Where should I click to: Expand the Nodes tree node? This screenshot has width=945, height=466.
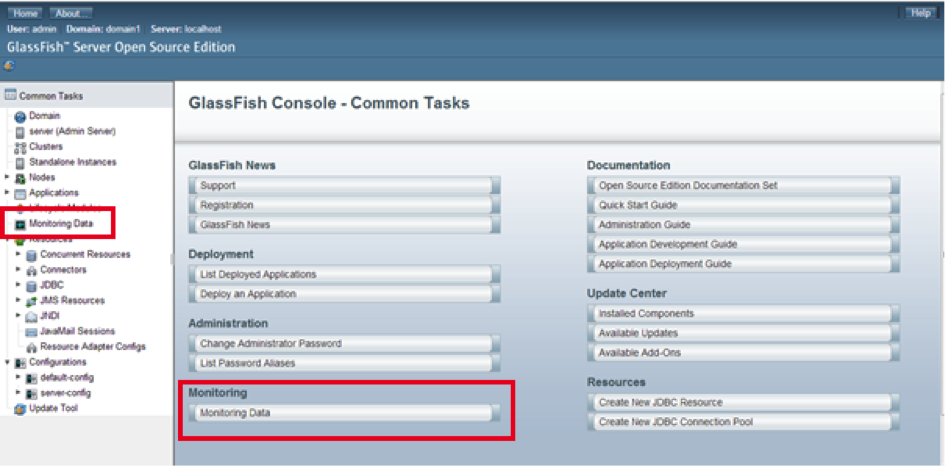(7, 177)
